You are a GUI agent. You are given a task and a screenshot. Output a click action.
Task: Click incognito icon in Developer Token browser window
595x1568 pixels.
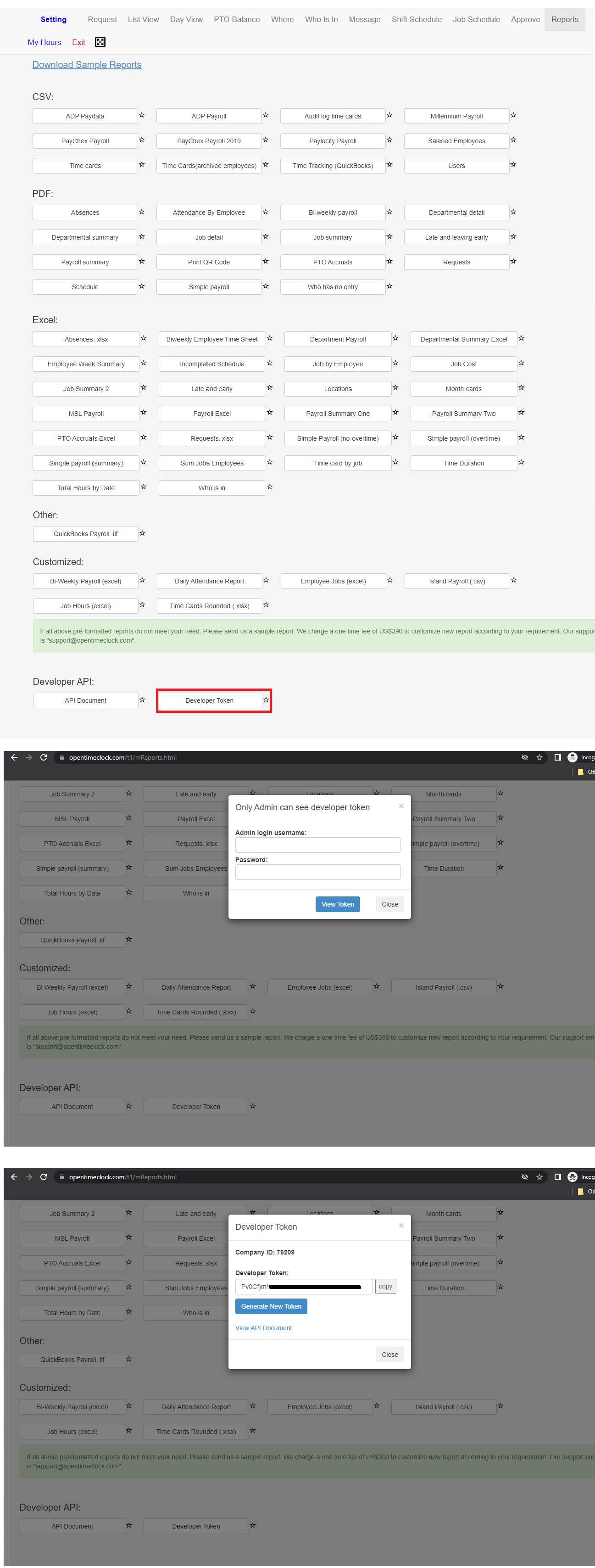coord(573,1176)
